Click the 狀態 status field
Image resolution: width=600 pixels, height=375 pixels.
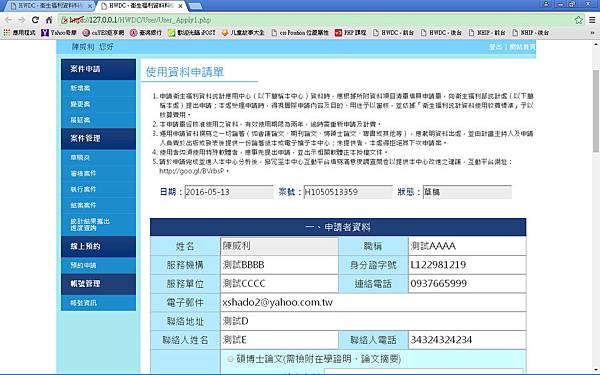tap(467, 192)
